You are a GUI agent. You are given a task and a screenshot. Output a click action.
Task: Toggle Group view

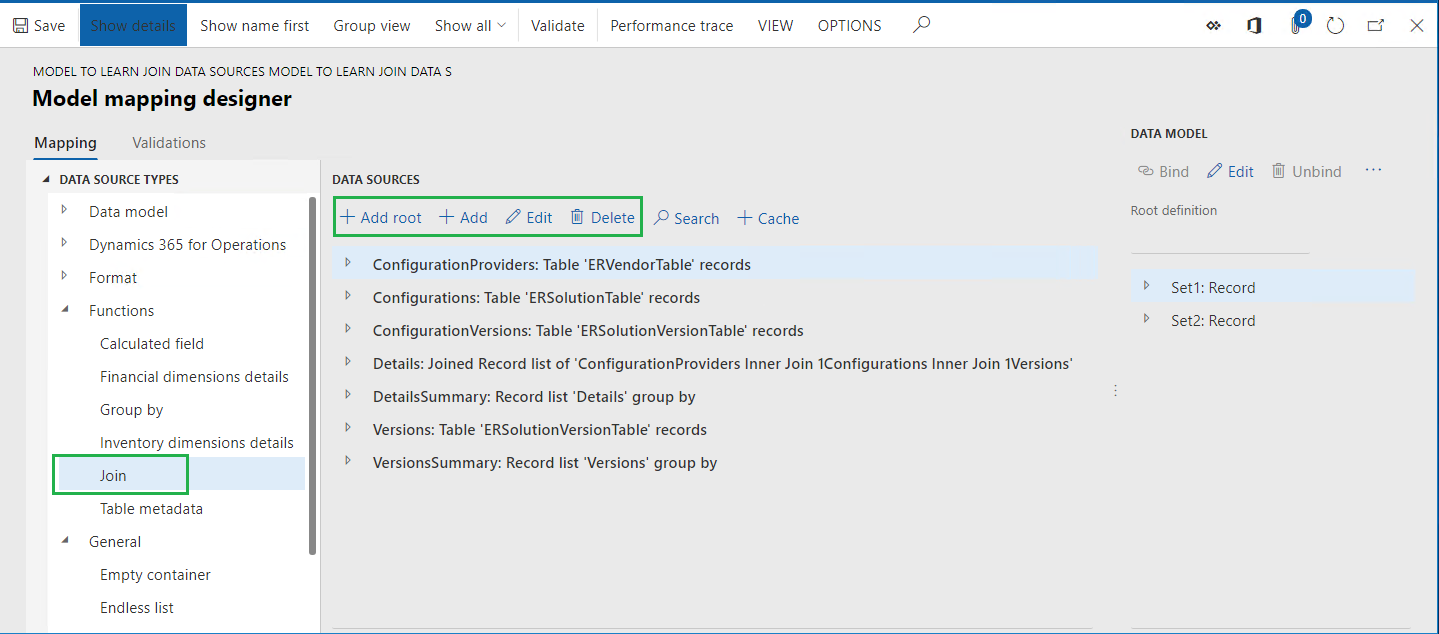point(372,26)
